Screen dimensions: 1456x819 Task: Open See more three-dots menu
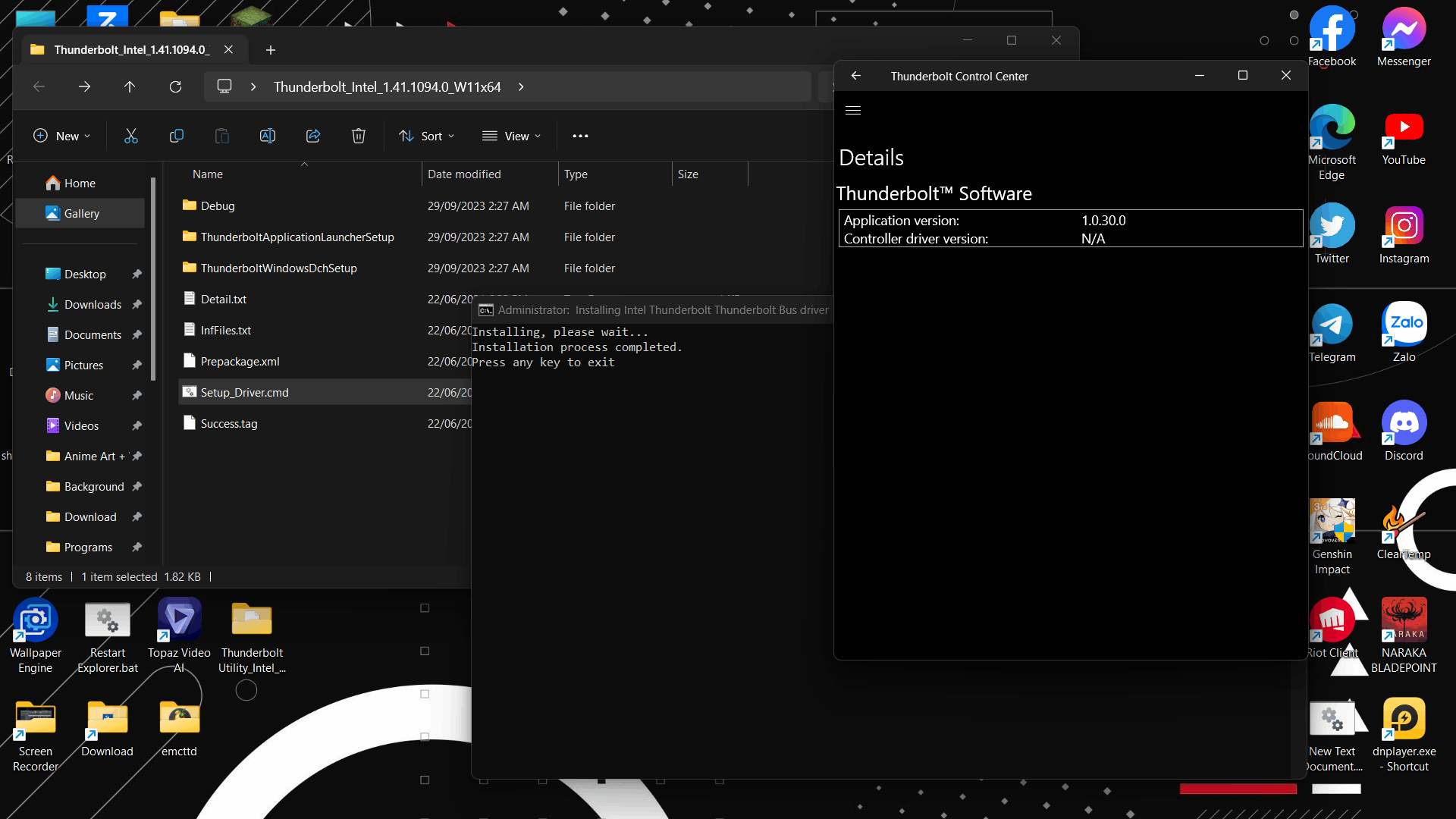tap(580, 136)
